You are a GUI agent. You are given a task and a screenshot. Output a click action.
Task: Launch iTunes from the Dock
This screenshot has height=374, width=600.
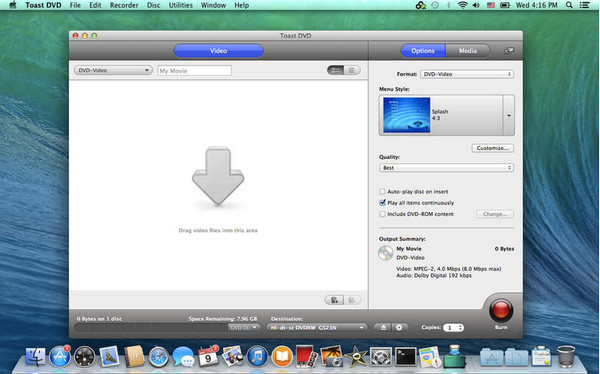pos(257,357)
